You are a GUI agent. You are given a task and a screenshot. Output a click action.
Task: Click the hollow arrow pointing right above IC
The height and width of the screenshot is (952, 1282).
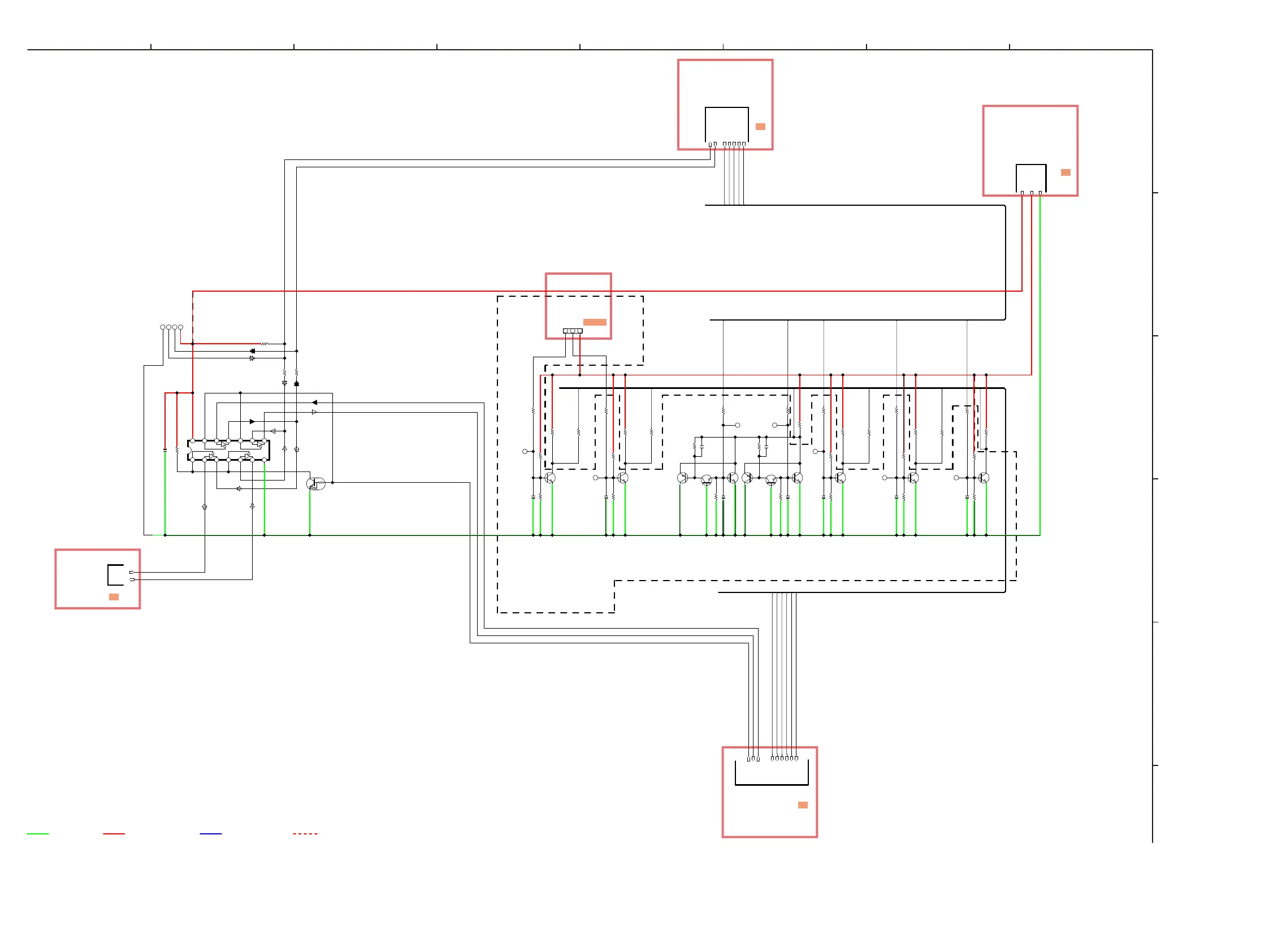[314, 412]
